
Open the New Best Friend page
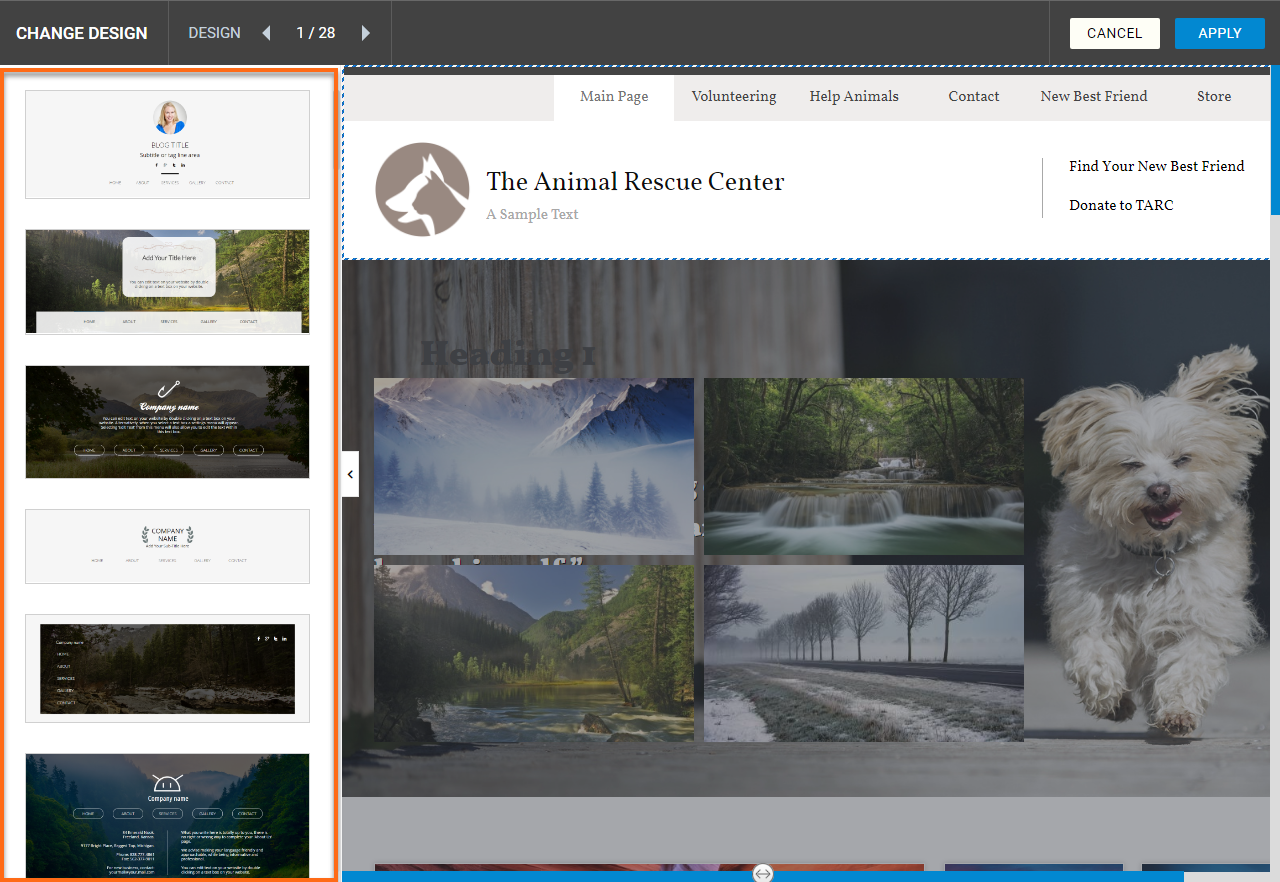pos(1093,97)
